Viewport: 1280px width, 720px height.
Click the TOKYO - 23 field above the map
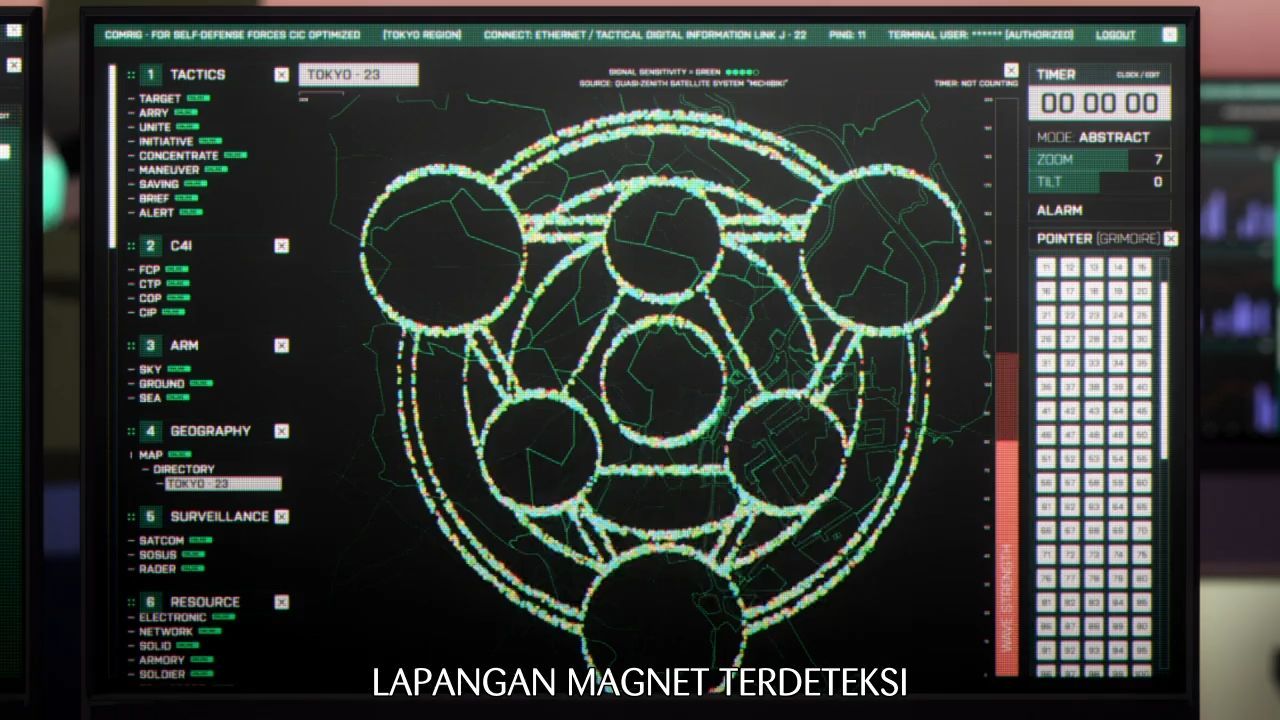pos(358,75)
